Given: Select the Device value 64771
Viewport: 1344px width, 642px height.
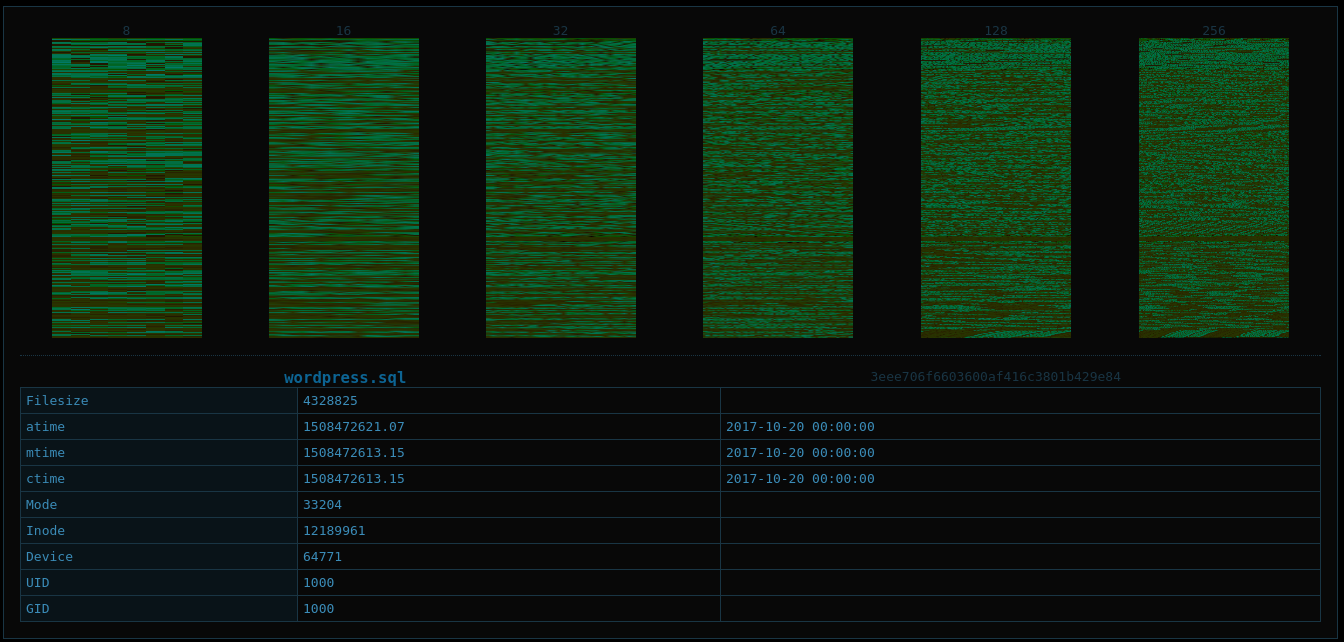Looking at the screenshot, I should pos(322,557).
